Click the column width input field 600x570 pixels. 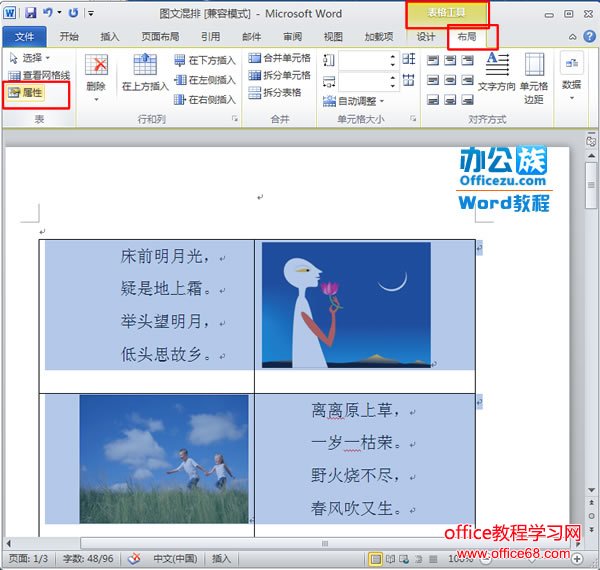click(x=364, y=81)
